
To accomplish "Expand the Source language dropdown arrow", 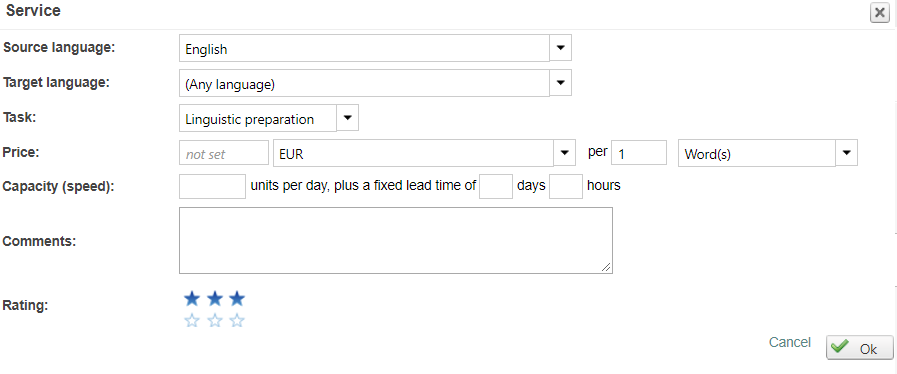I will pyautogui.click(x=561, y=48).
